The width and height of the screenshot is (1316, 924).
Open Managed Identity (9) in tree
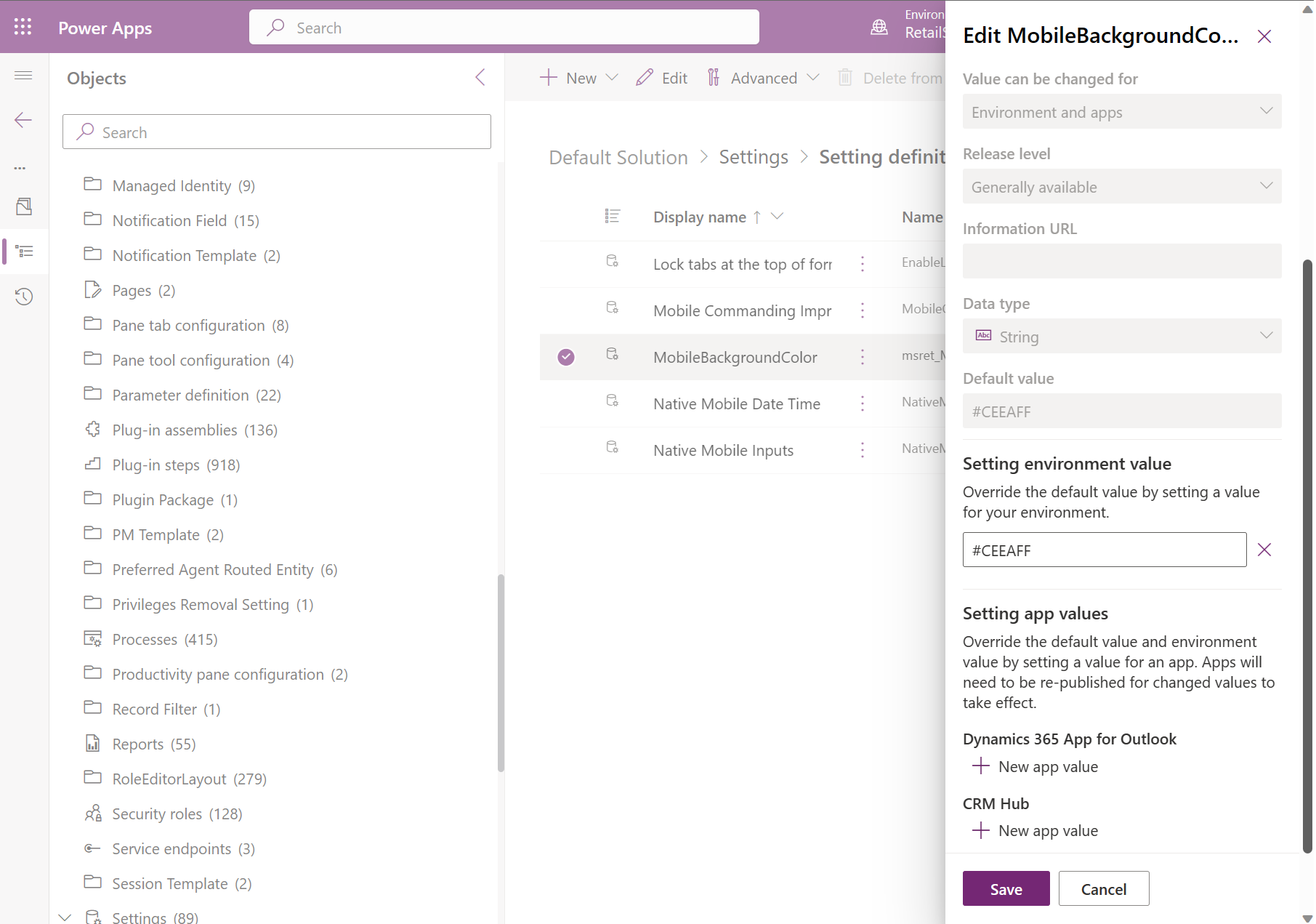pos(184,185)
